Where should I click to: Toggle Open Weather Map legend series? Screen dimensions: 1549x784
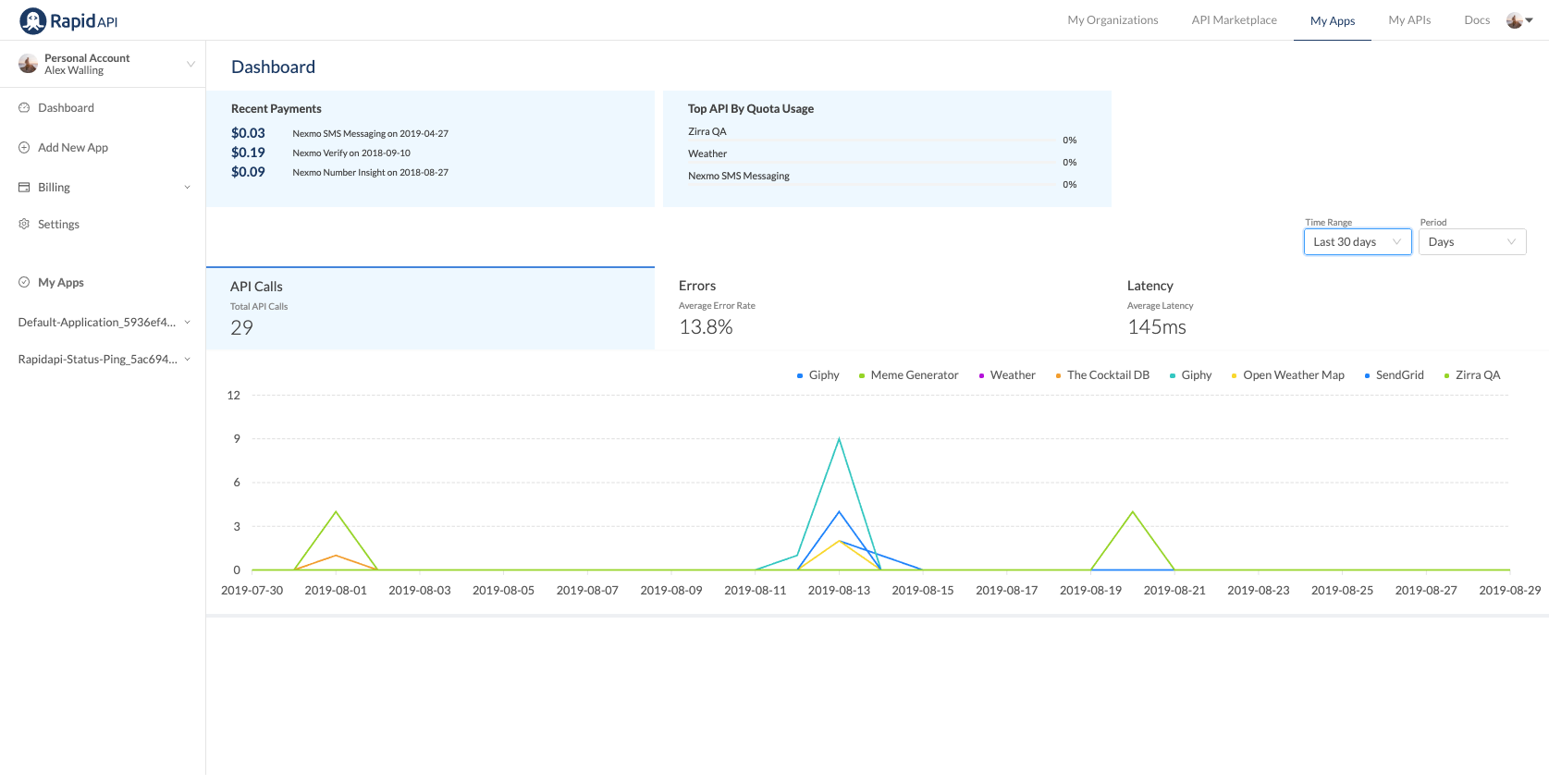click(x=1288, y=375)
